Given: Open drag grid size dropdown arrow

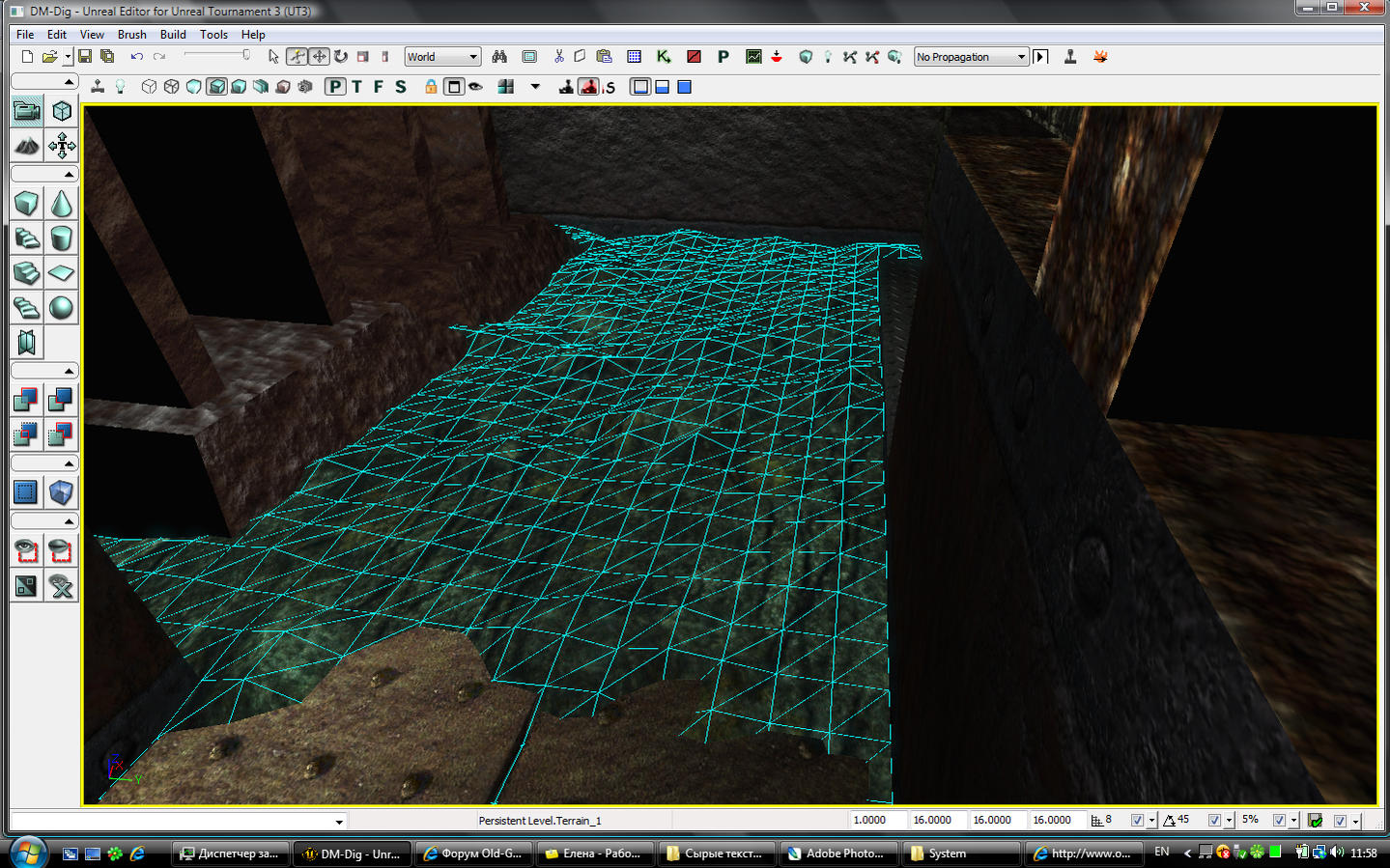Looking at the screenshot, I should click(x=1151, y=821).
